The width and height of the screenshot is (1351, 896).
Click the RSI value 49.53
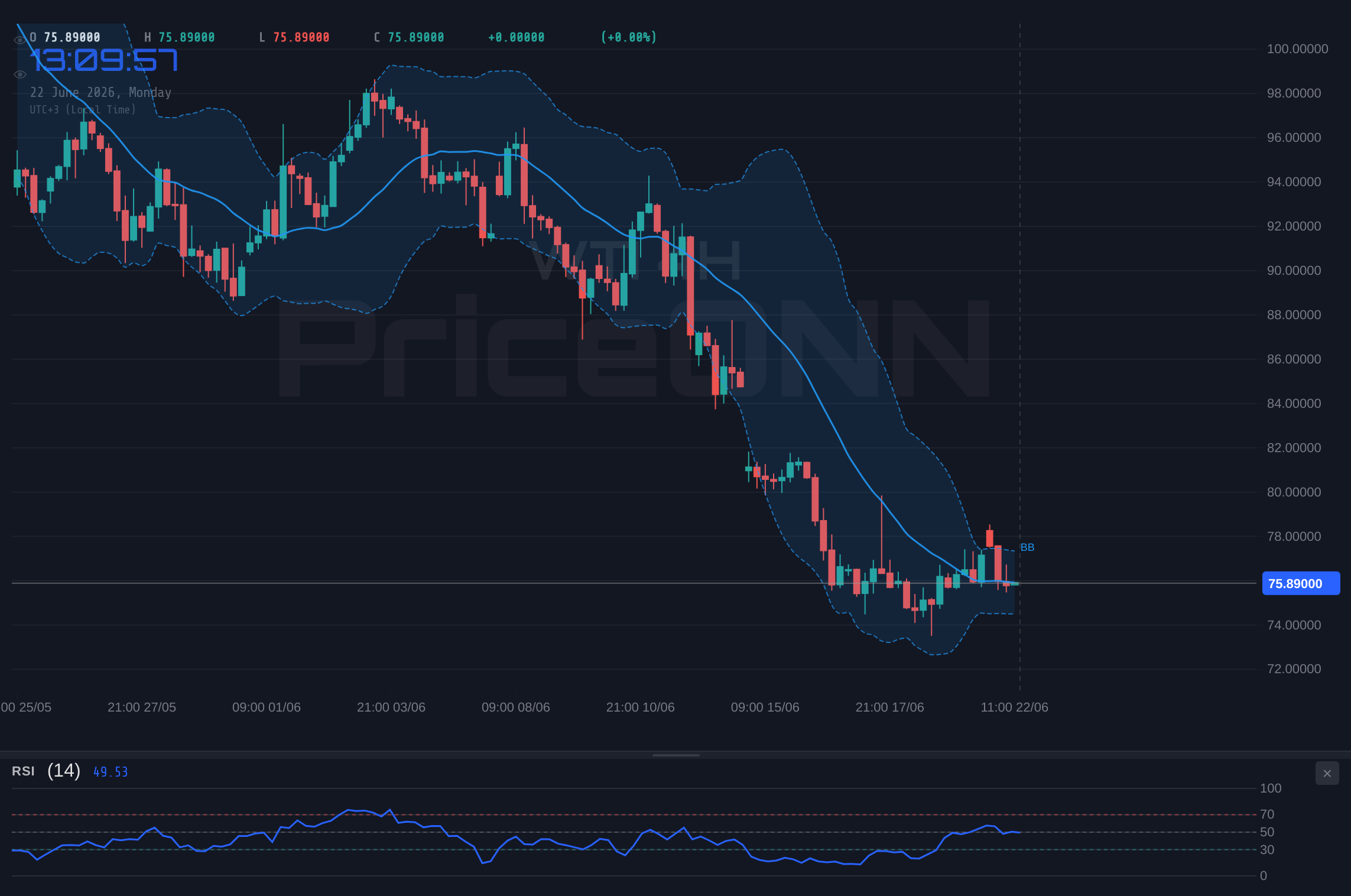111,772
